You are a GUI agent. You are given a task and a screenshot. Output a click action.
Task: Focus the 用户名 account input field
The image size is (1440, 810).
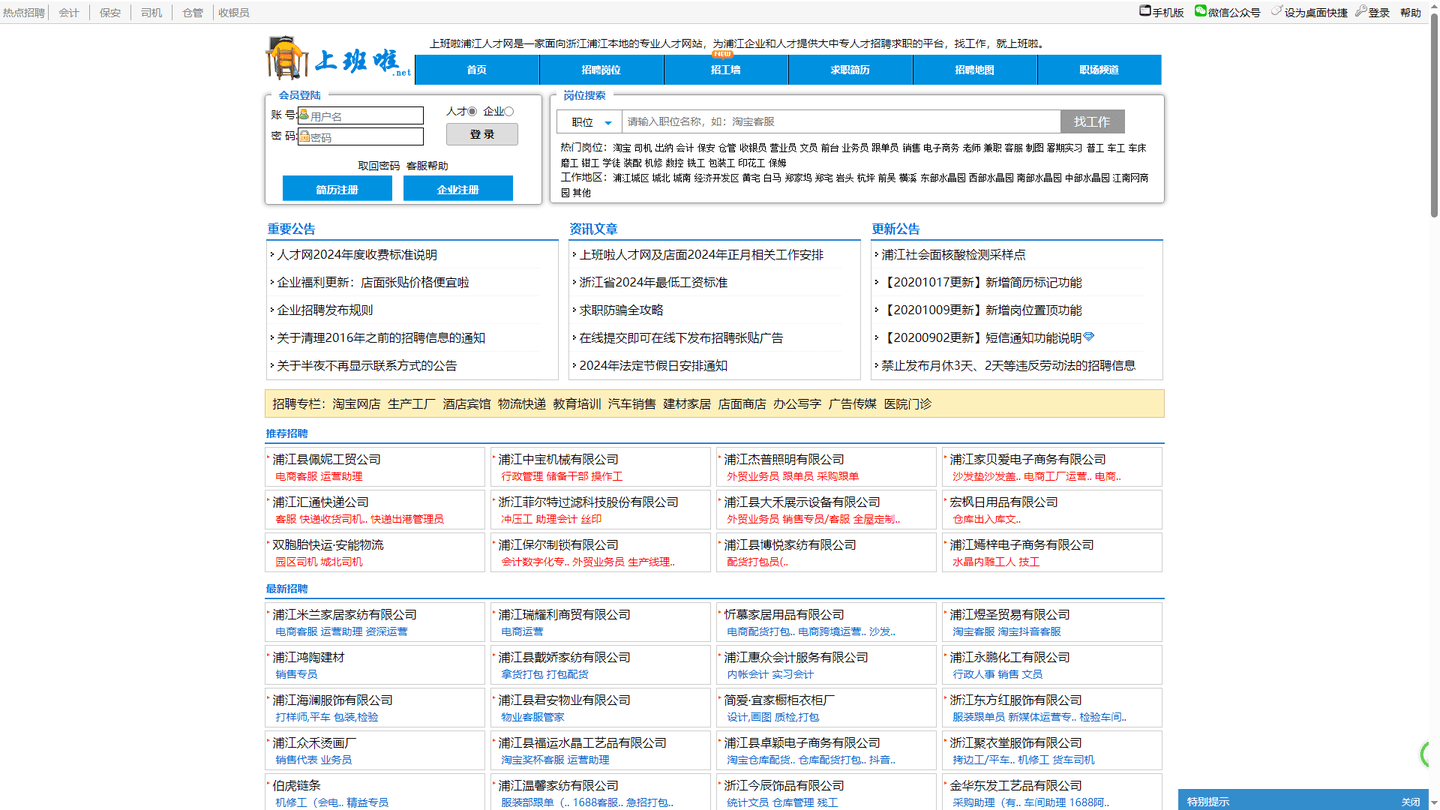pyautogui.click(x=360, y=116)
